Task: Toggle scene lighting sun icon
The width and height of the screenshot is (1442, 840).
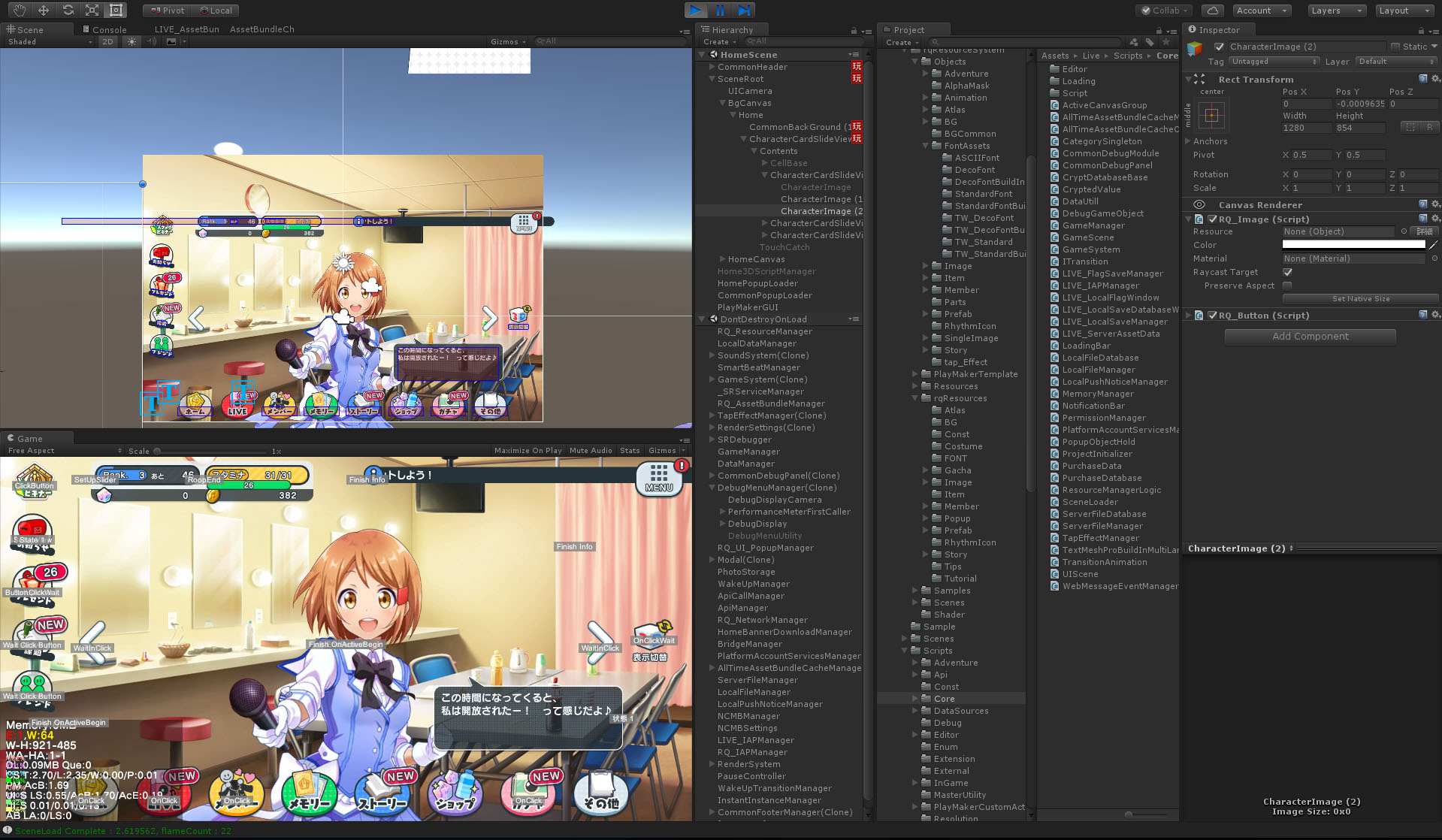Action: (132, 41)
